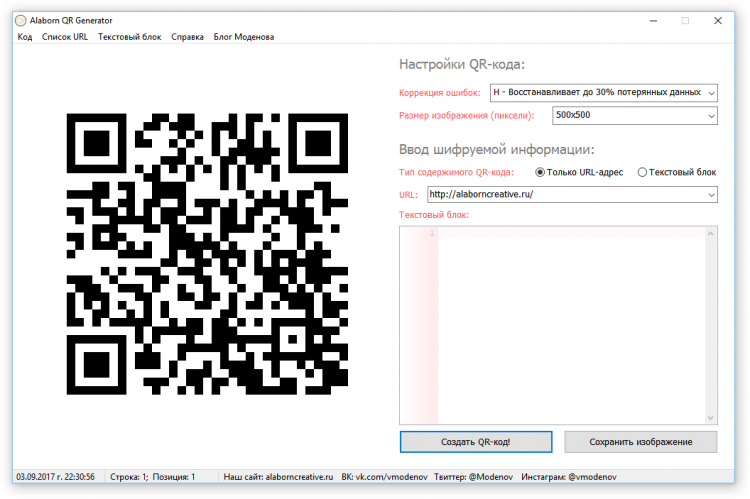Click the Создать QR-код! button

(x=476, y=442)
